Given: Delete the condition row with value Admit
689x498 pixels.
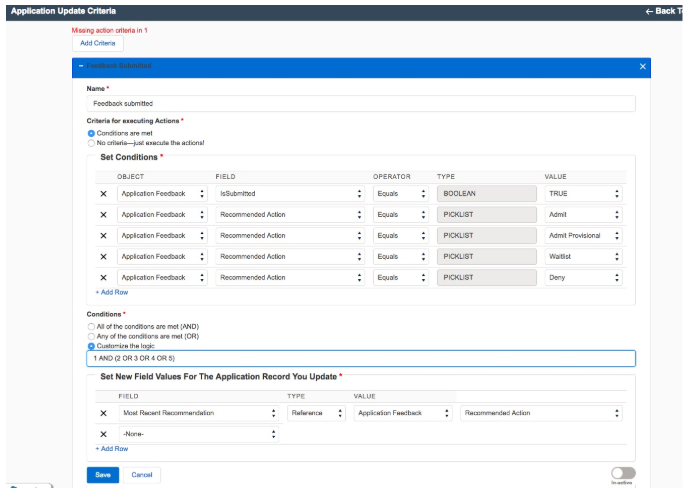Looking at the screenshot, I should click(103, 214).
